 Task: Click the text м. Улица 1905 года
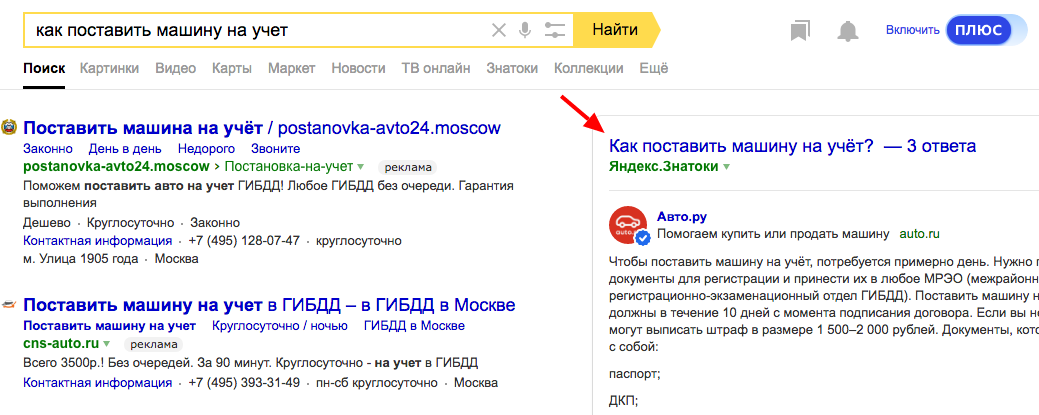(81, 258)
